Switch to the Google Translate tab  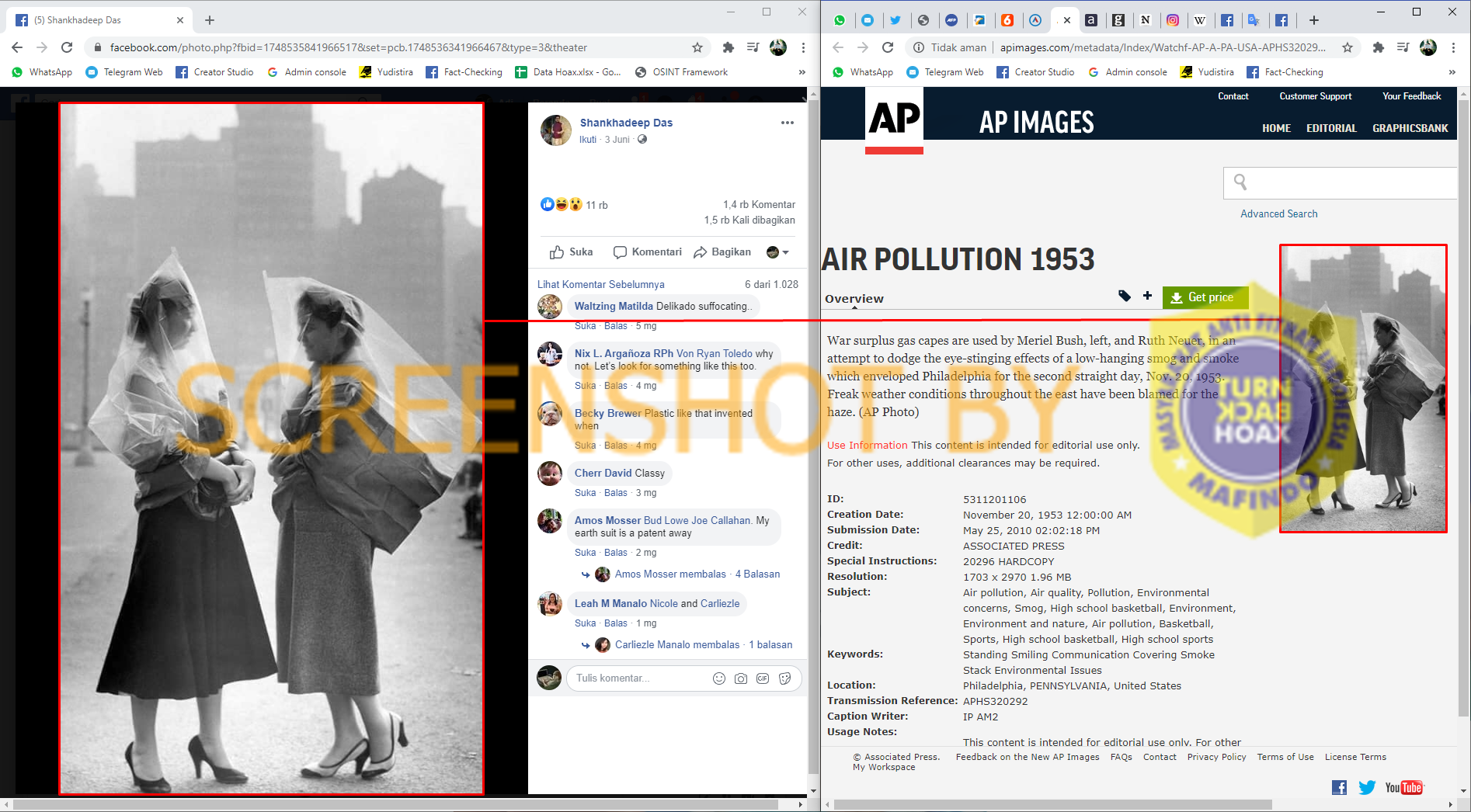[x=1254, y=20]
